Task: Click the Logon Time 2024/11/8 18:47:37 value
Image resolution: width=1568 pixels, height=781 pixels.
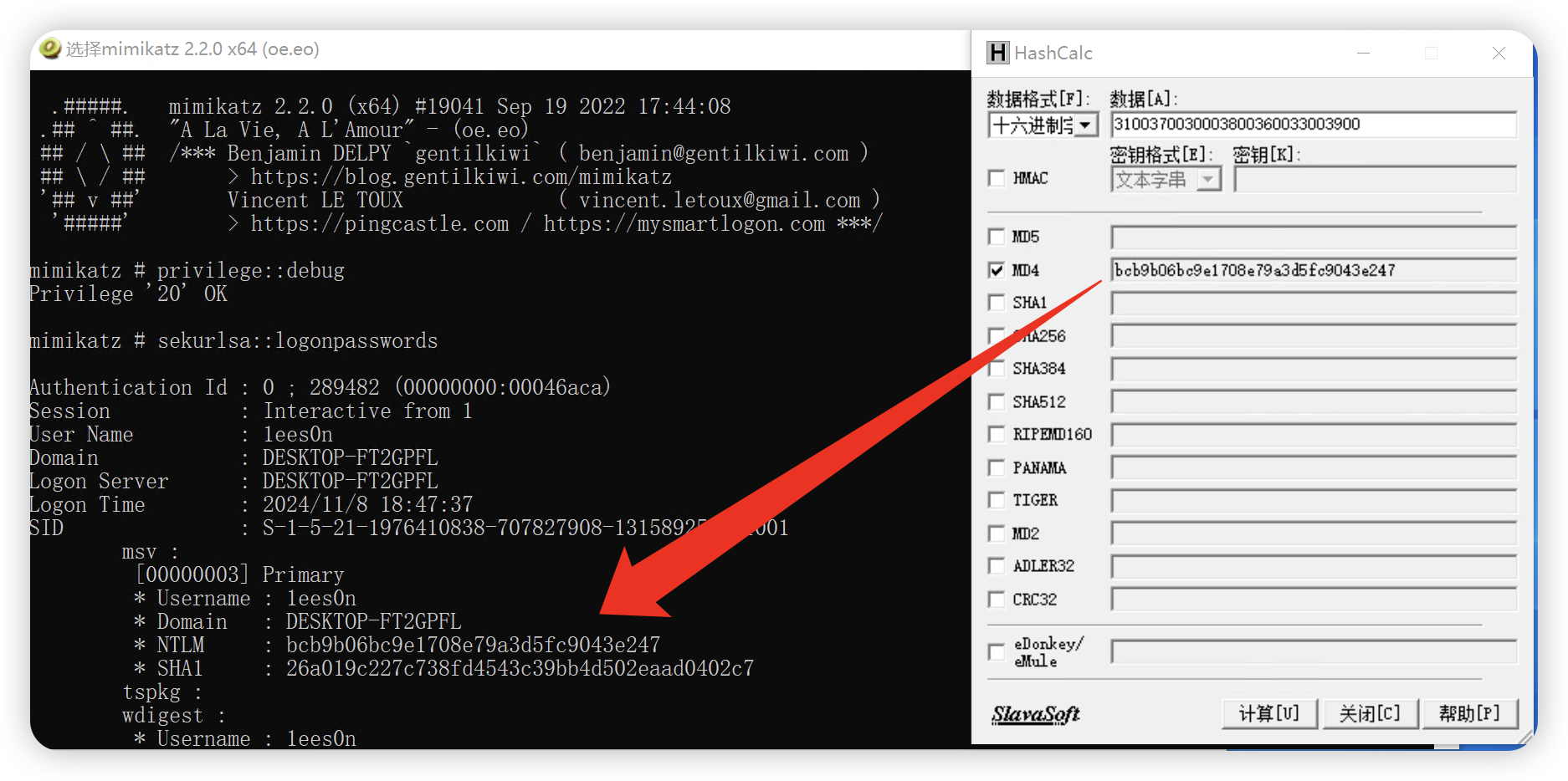Action: 368,504
